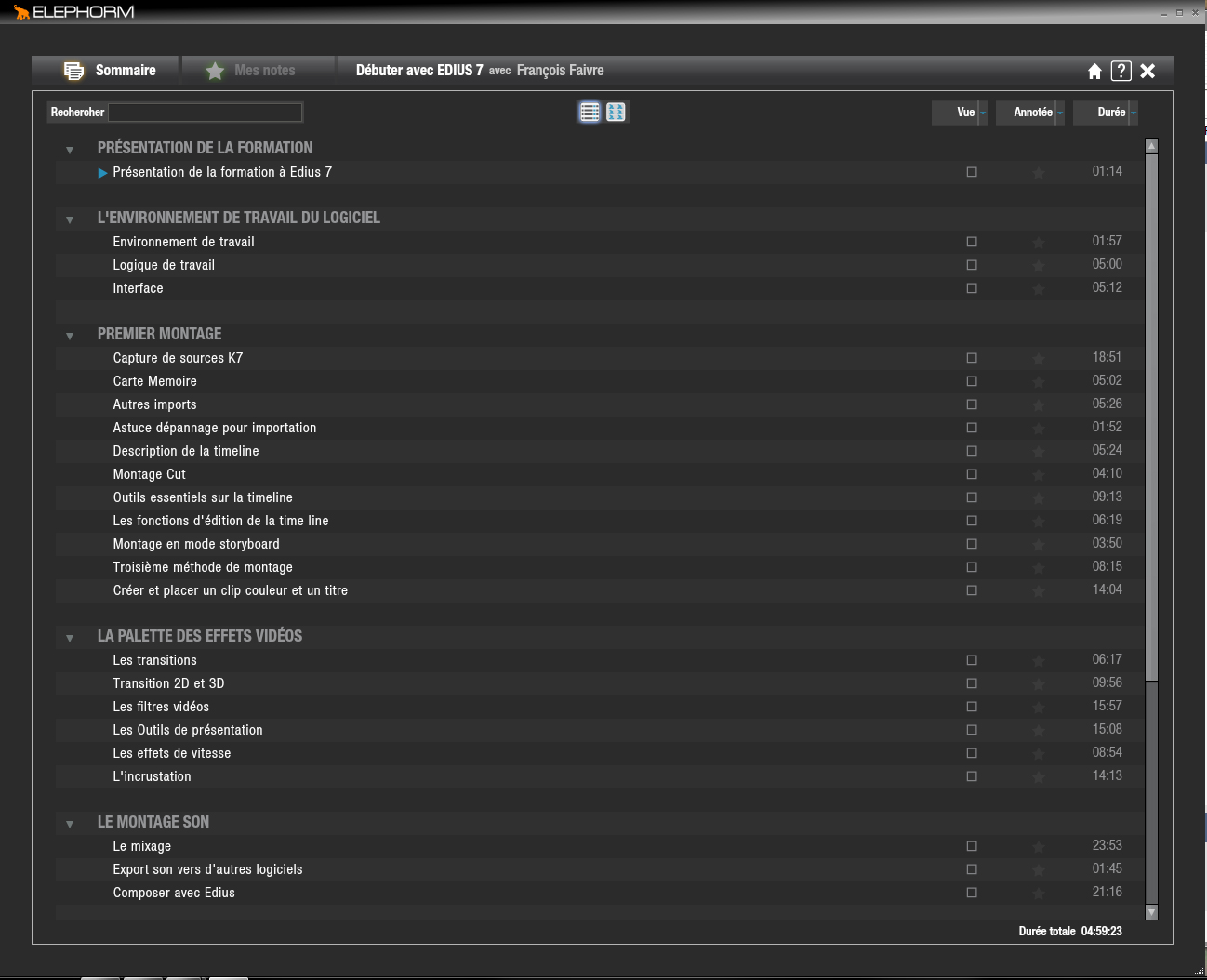Star the 'Carte Memoire' lesson

(1039, 382)
